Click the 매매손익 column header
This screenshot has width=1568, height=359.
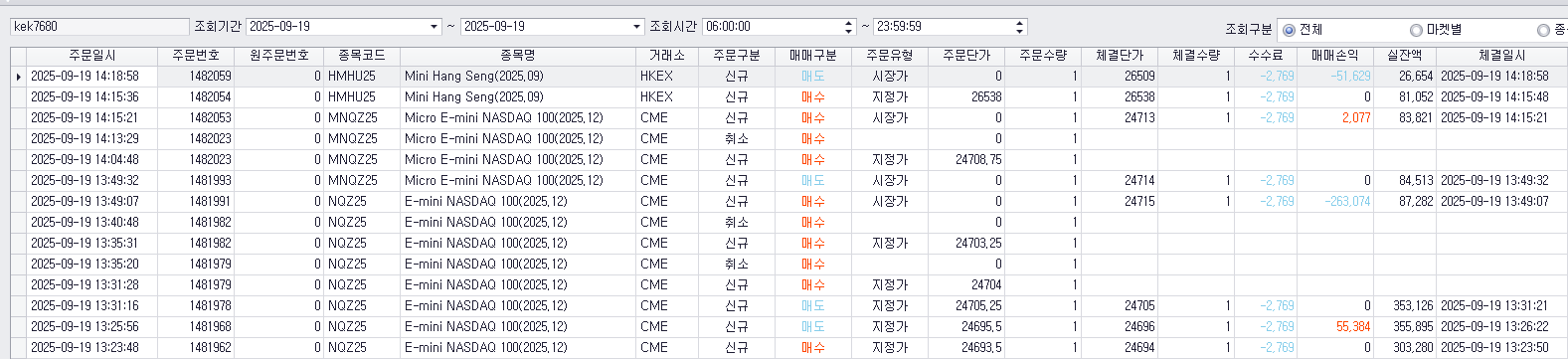[x=1334, y=56]
